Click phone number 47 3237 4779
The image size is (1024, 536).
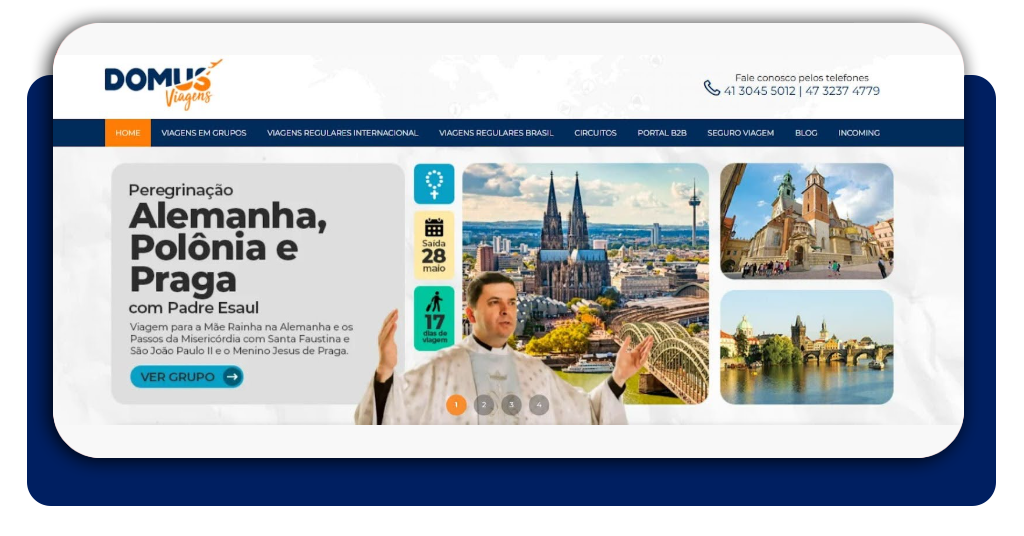tap(842, 91)
